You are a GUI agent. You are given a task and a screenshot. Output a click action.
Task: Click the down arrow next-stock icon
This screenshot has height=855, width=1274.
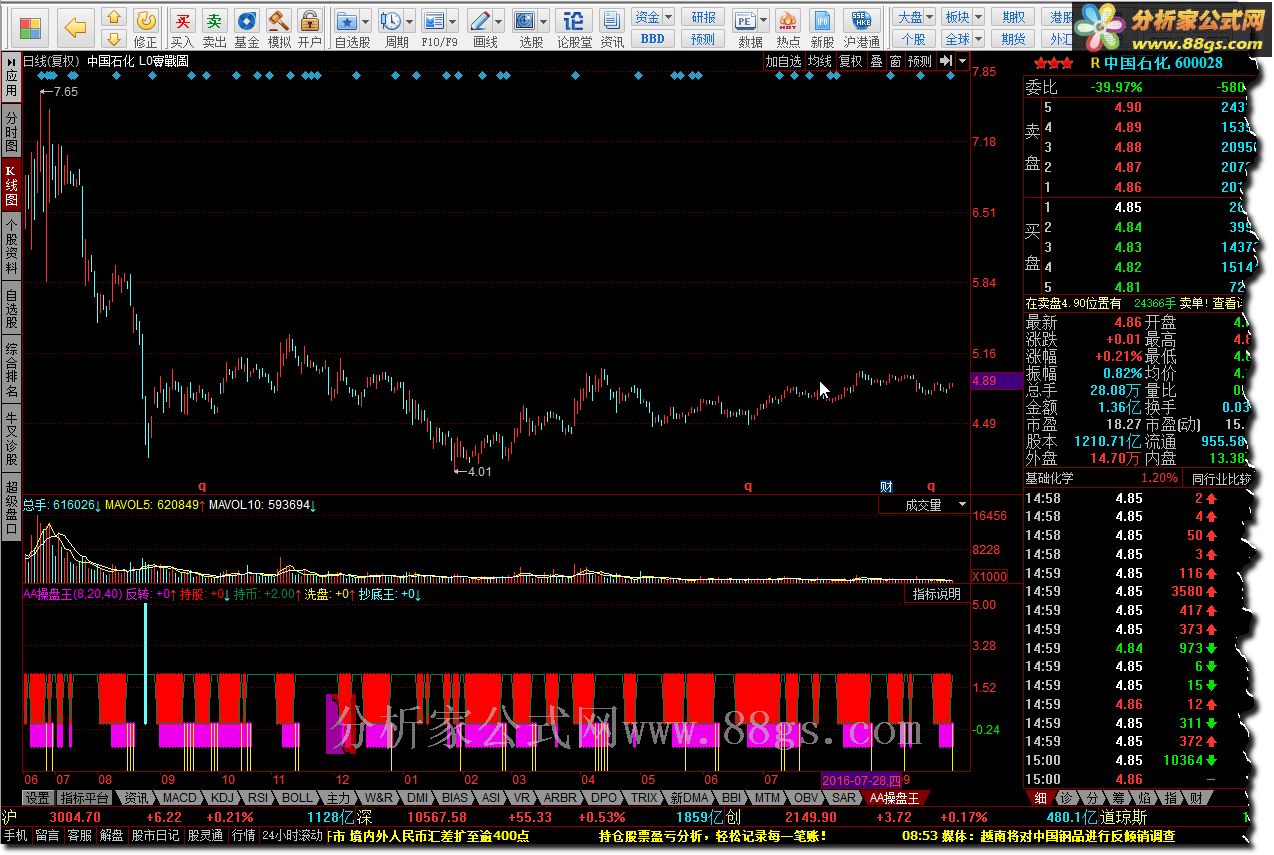click(114, 38)
